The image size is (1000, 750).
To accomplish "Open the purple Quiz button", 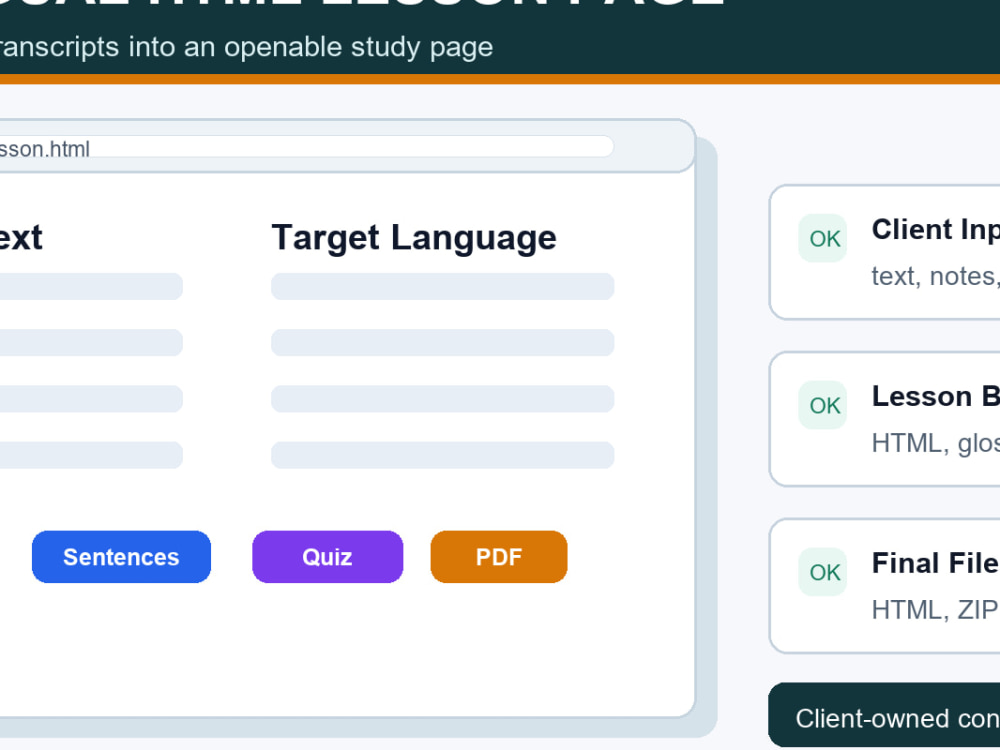I will click(x=328, y=557).
